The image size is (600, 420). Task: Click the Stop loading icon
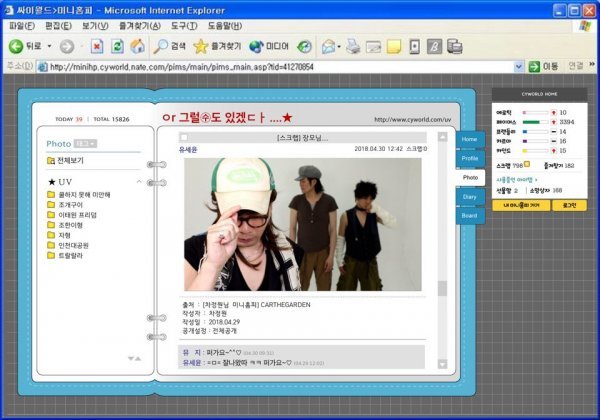[97, 46]
